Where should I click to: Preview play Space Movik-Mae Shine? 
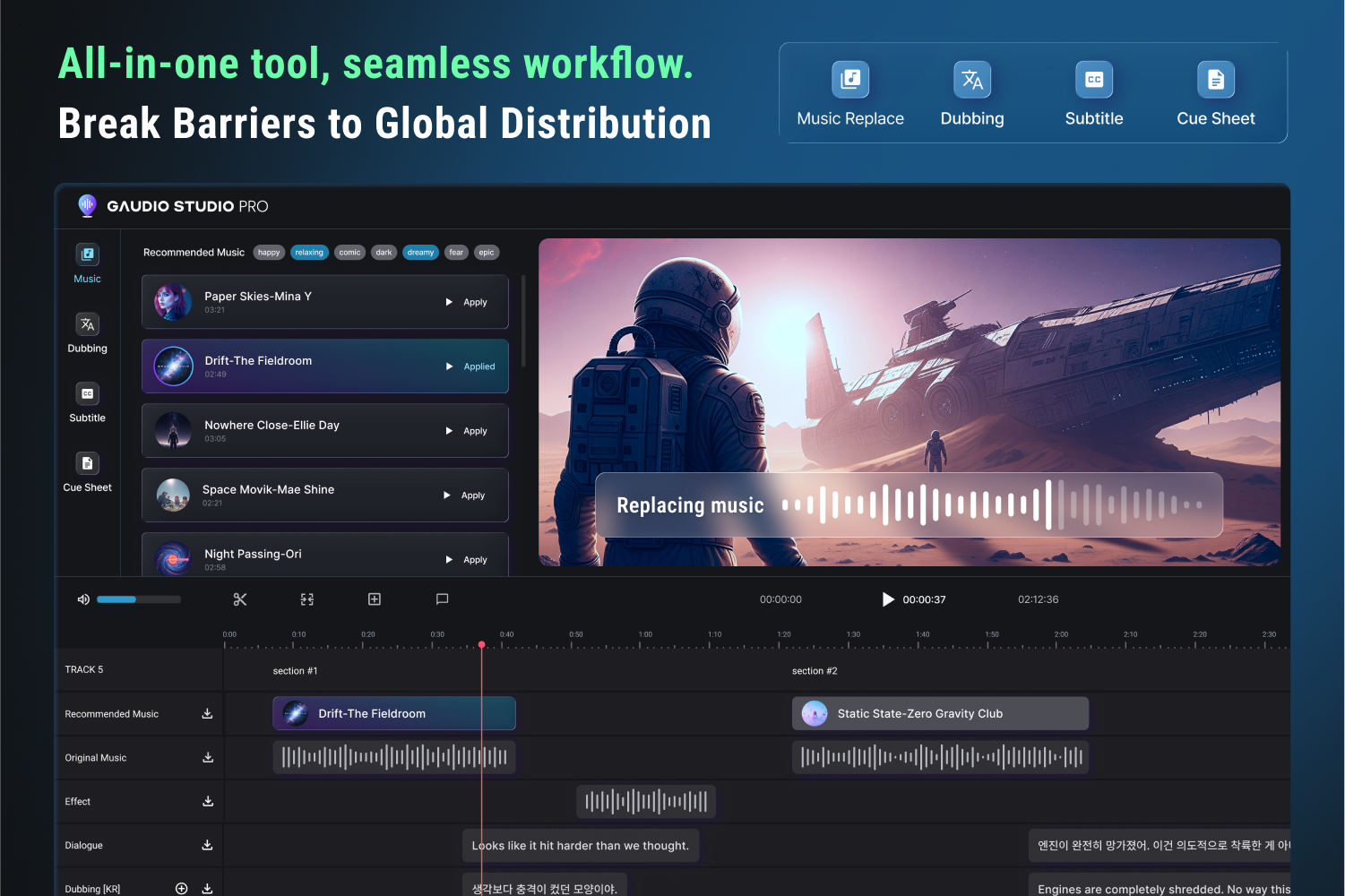[447, 495]
